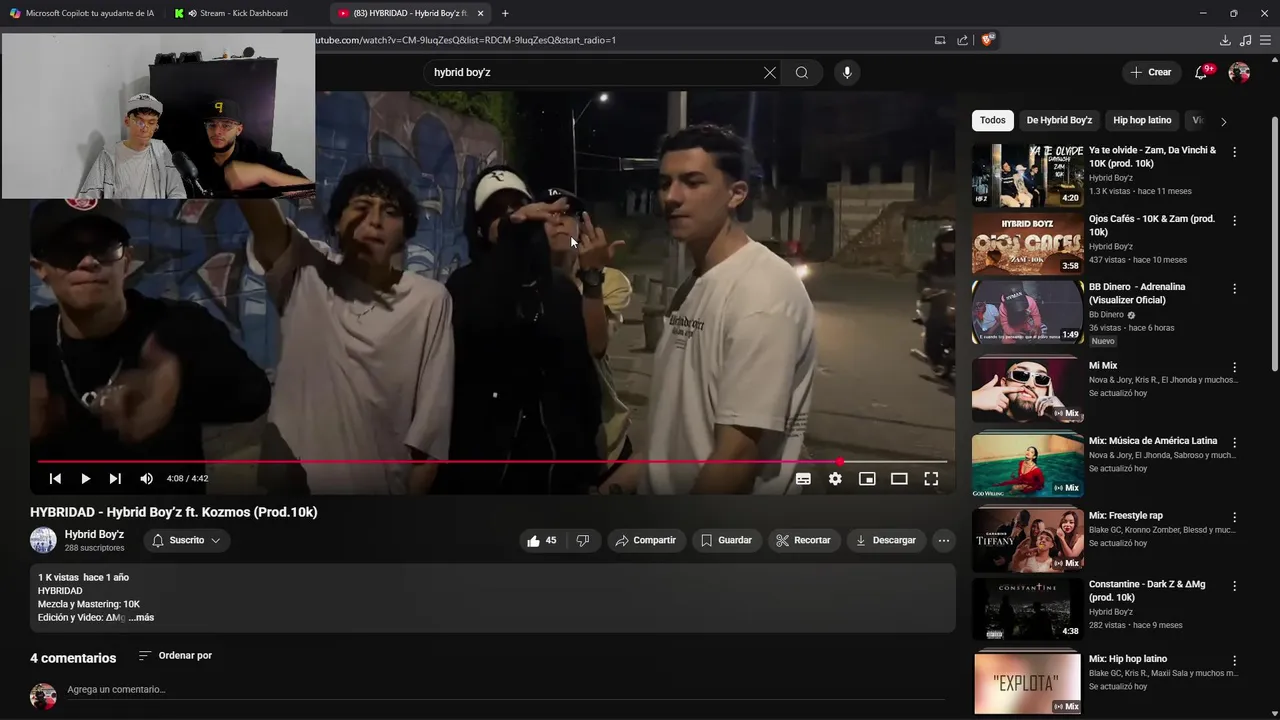The width and height of the screenshot is (1280, 720).
Task: Select the Hip hop latino chip
Action: tap(1142, 120)
